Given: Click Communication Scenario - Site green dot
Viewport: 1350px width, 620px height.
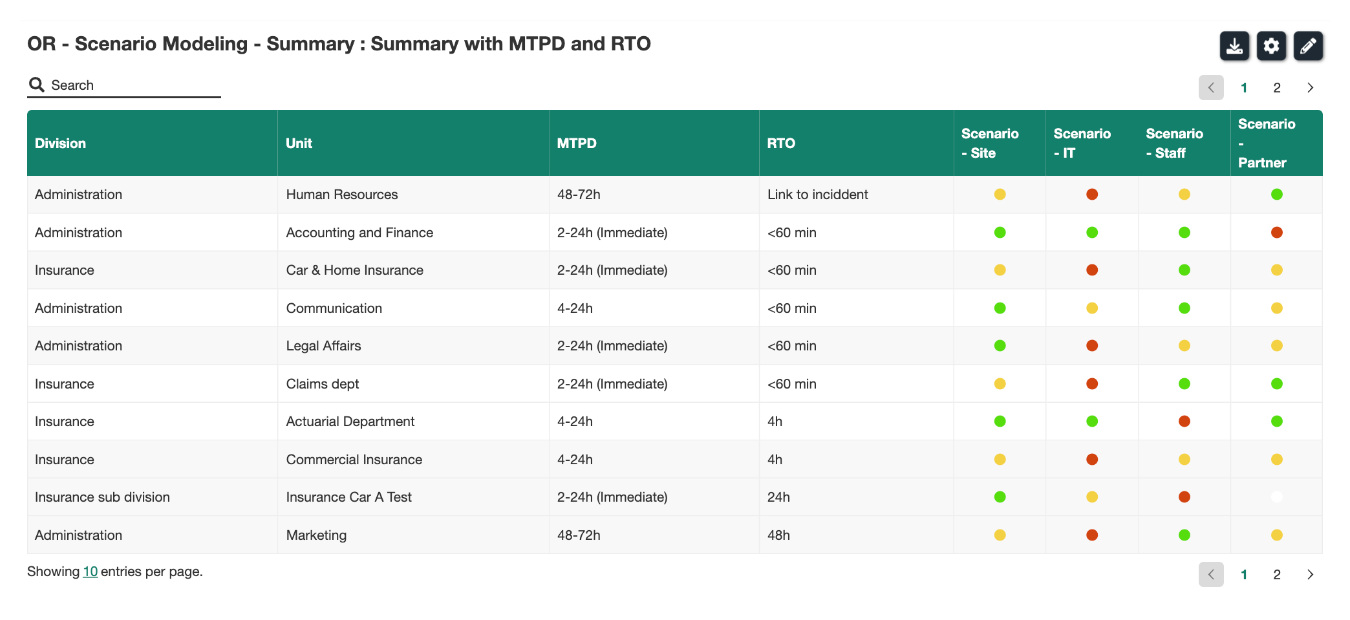Looking at the screenshot, I should pyautogui.click(x=1000, y=308).
